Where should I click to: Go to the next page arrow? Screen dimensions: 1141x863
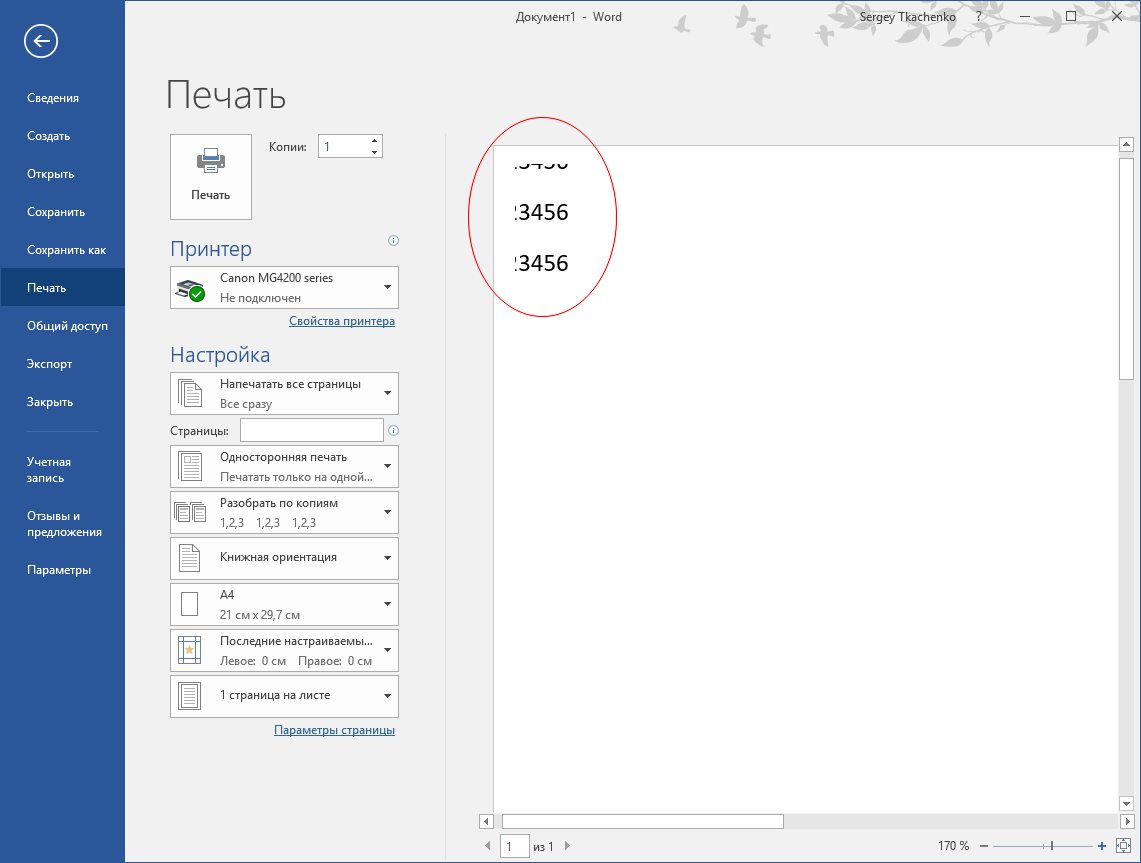click(568, 846)
